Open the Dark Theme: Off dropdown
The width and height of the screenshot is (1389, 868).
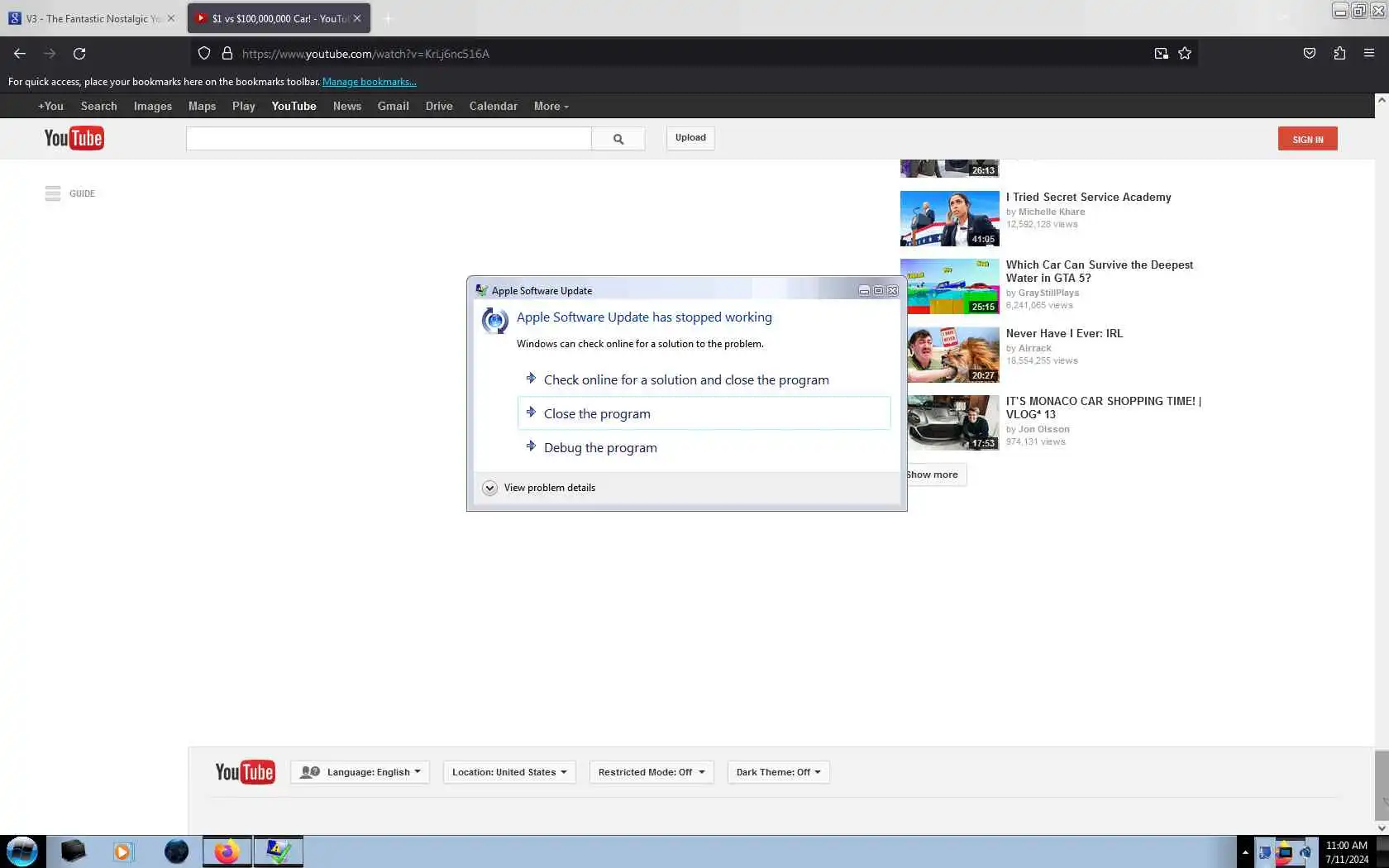pos(779,772)
